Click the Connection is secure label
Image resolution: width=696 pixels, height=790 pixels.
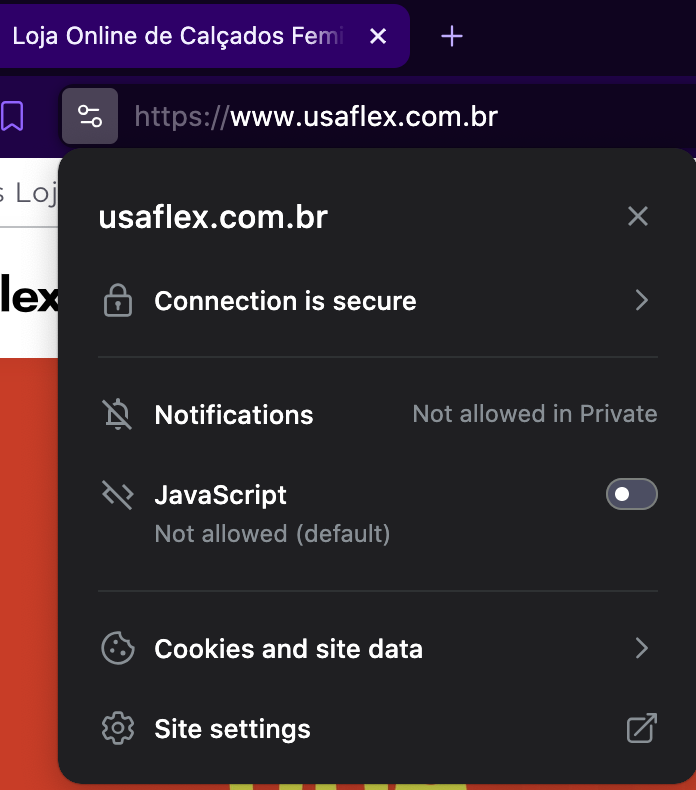pos(285,301)
